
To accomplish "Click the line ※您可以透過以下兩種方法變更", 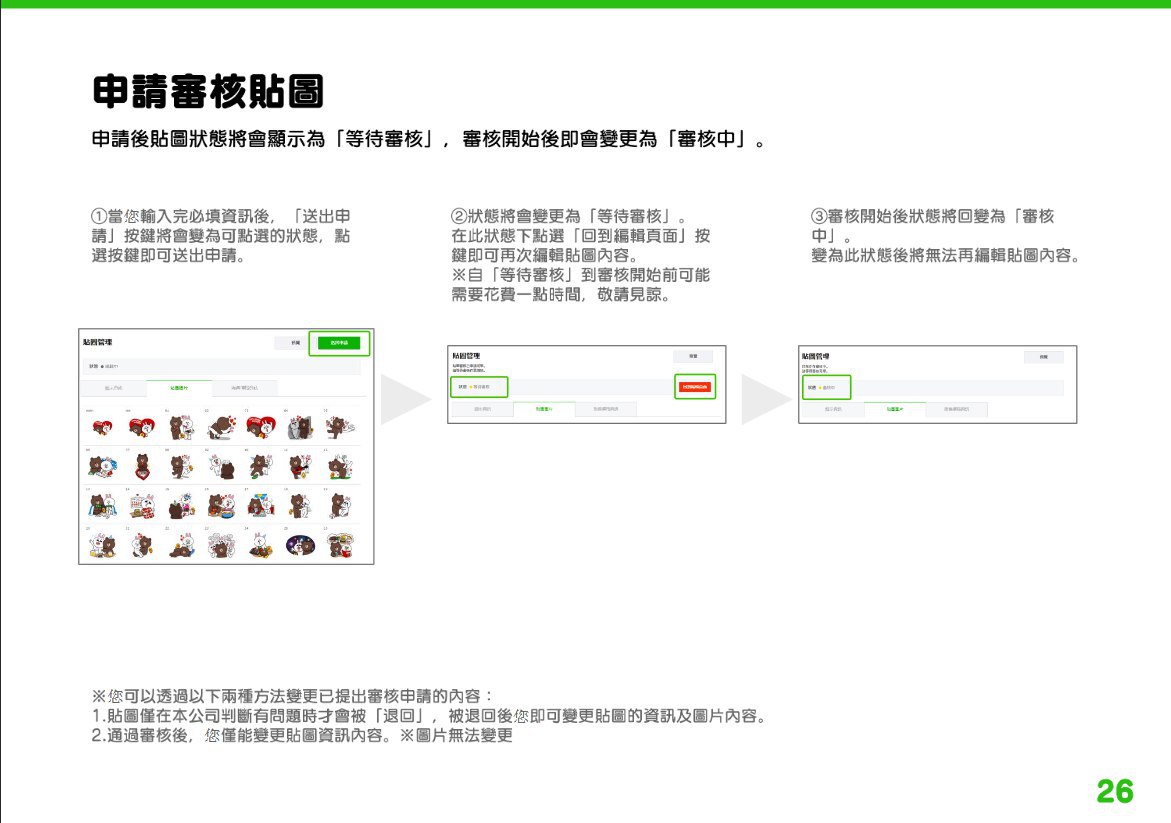I will (292, 697).
